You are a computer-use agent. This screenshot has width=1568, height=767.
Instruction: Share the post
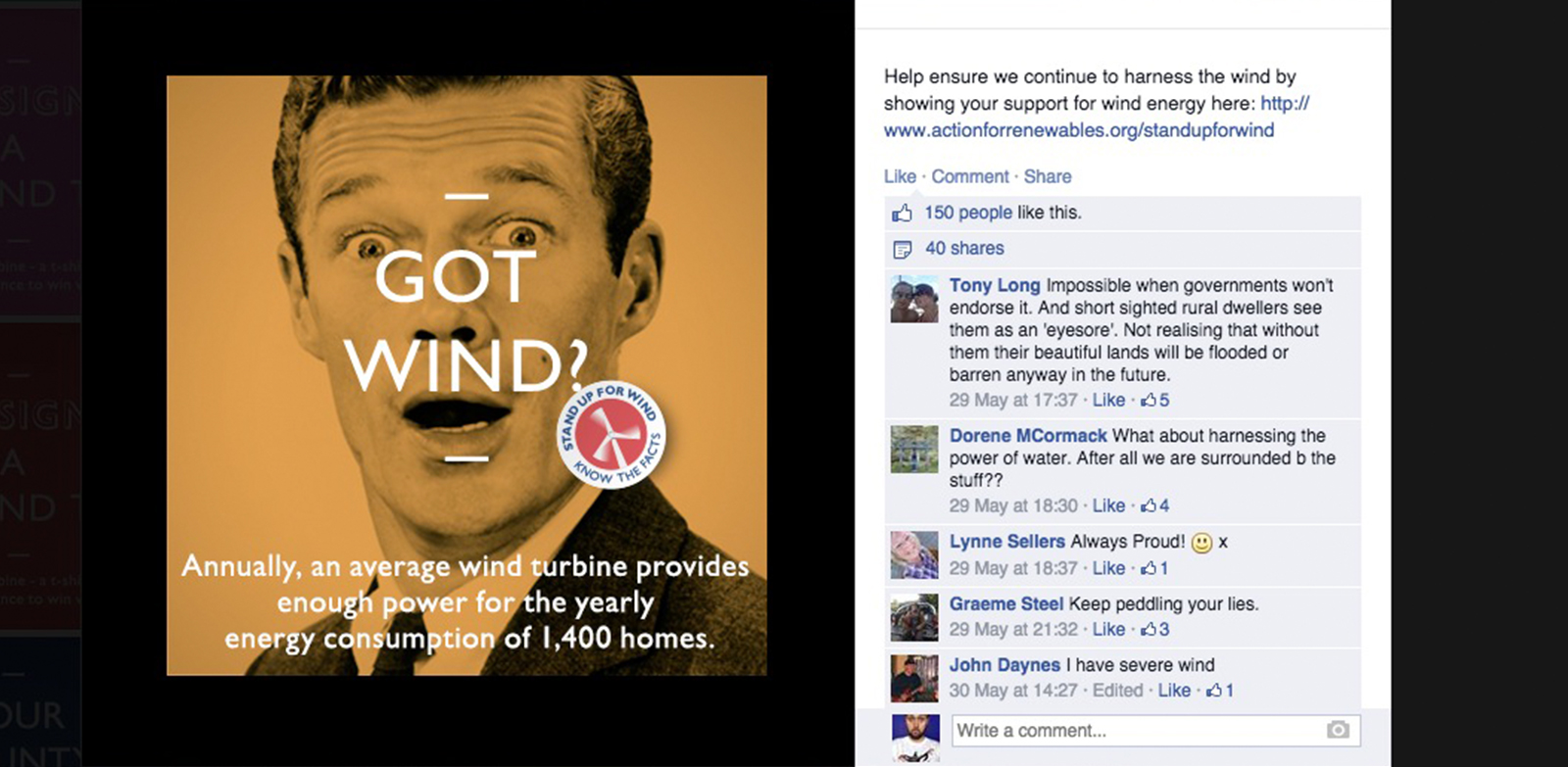[1048, 176]
